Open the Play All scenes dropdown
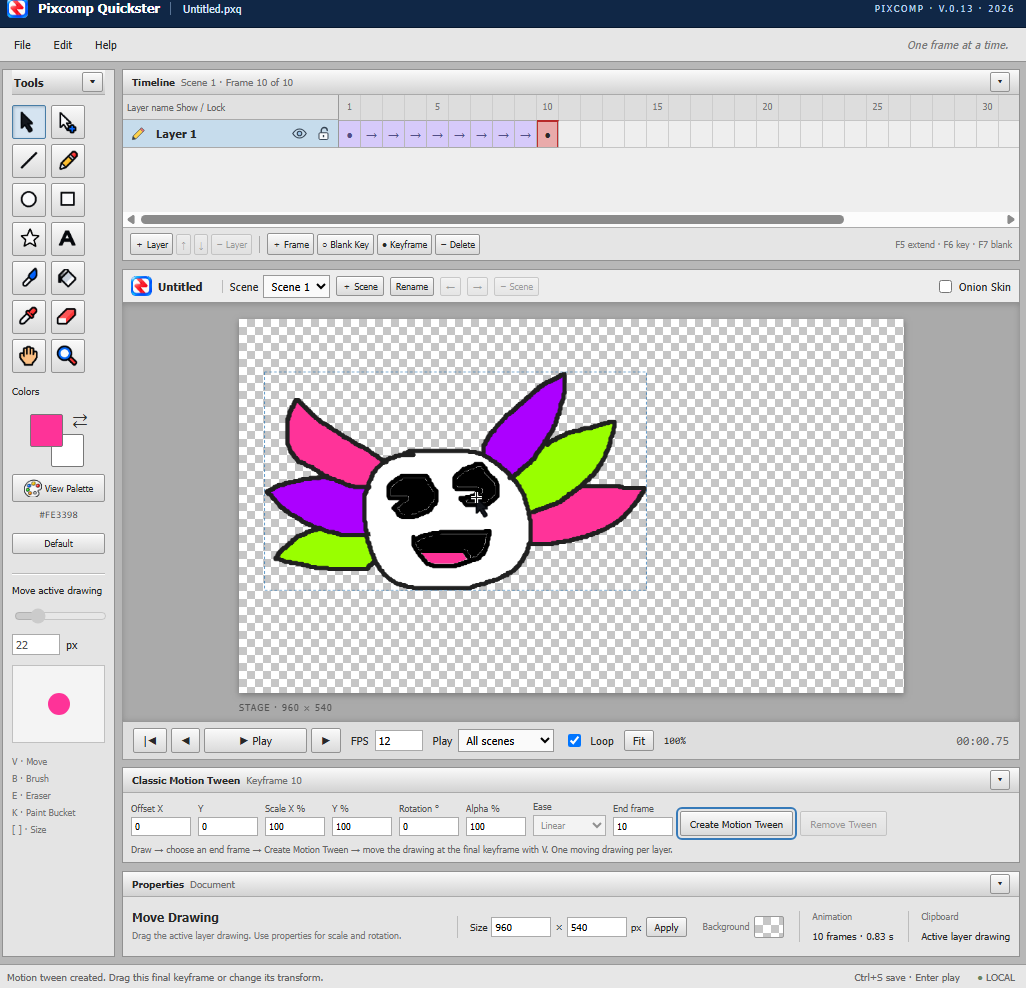This screenshot has width=1026, height=988. [x=506, y=741]
